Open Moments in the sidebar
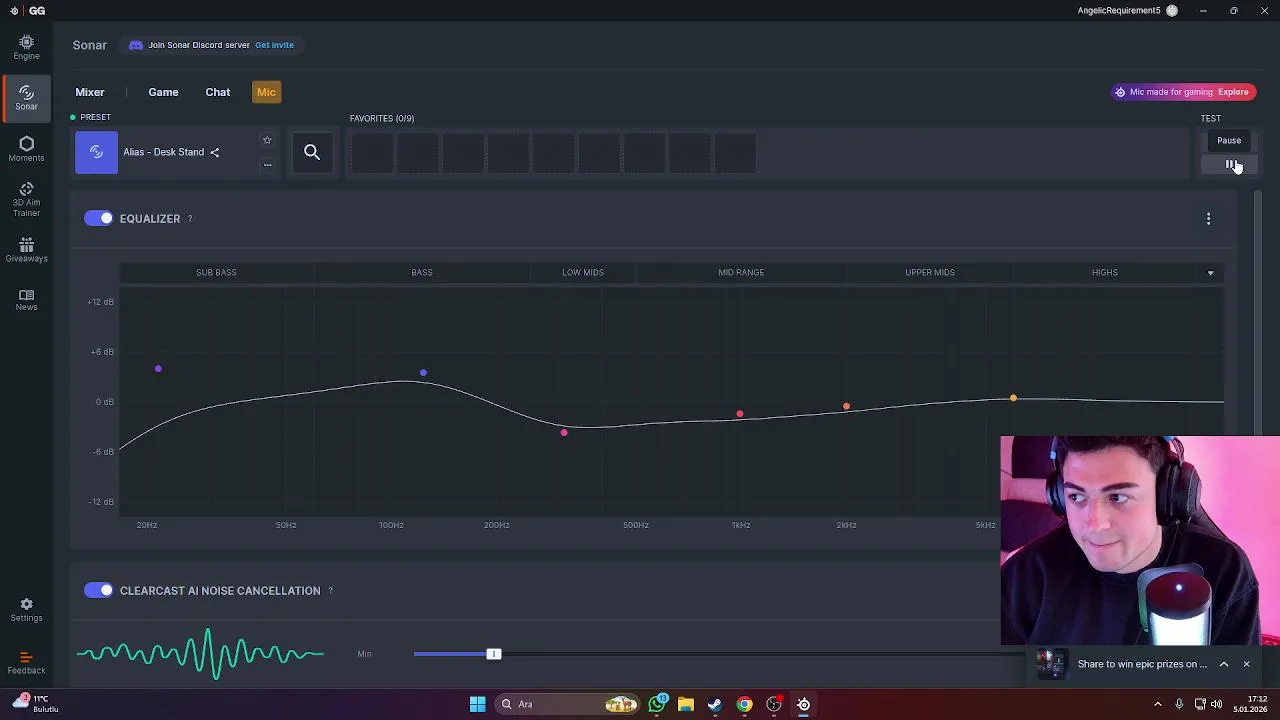Viewport: 1280px width, 720px height. 26,149
